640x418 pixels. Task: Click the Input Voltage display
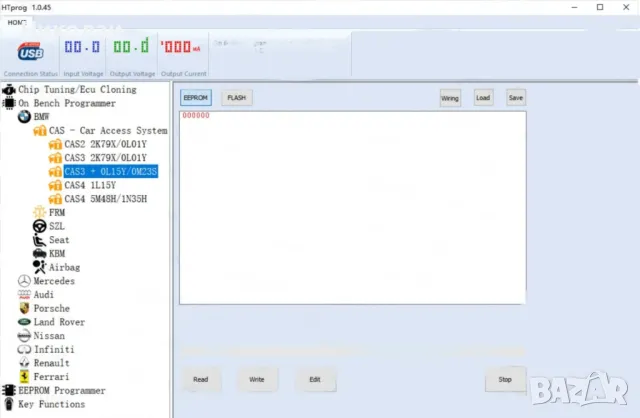pos(82,48)
